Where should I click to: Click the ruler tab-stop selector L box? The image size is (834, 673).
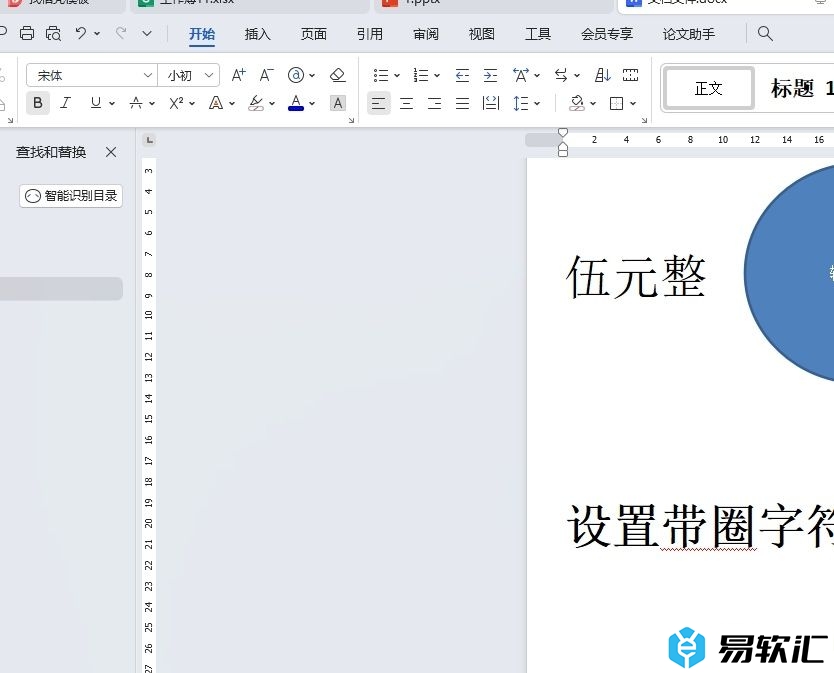click(149, 140)
